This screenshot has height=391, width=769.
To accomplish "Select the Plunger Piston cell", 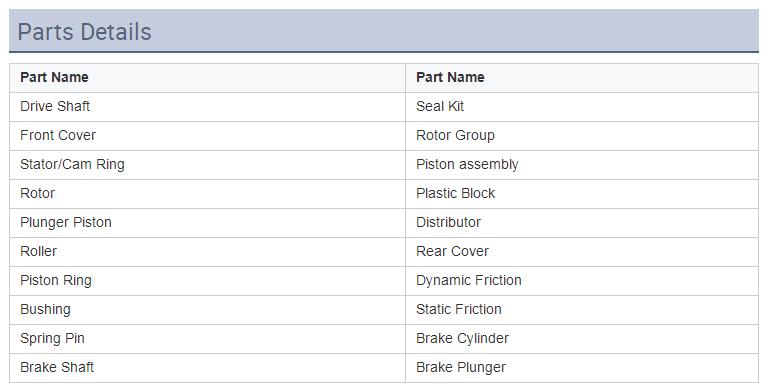I will 207,222.
